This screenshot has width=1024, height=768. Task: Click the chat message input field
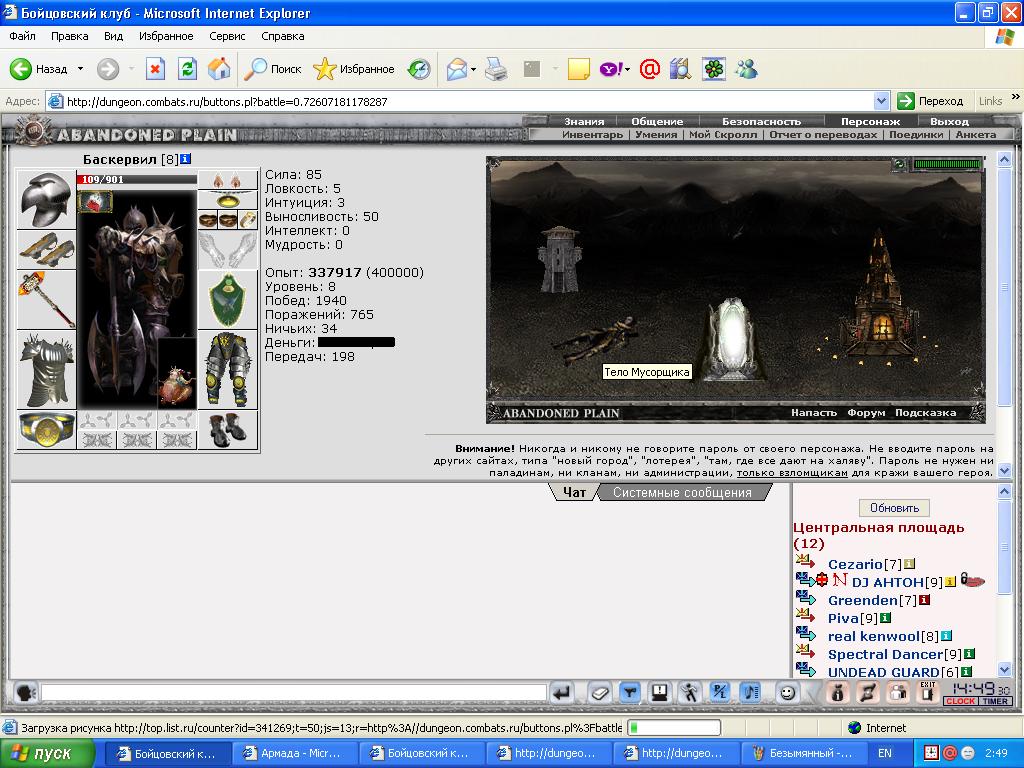click(x=293, y=692)
